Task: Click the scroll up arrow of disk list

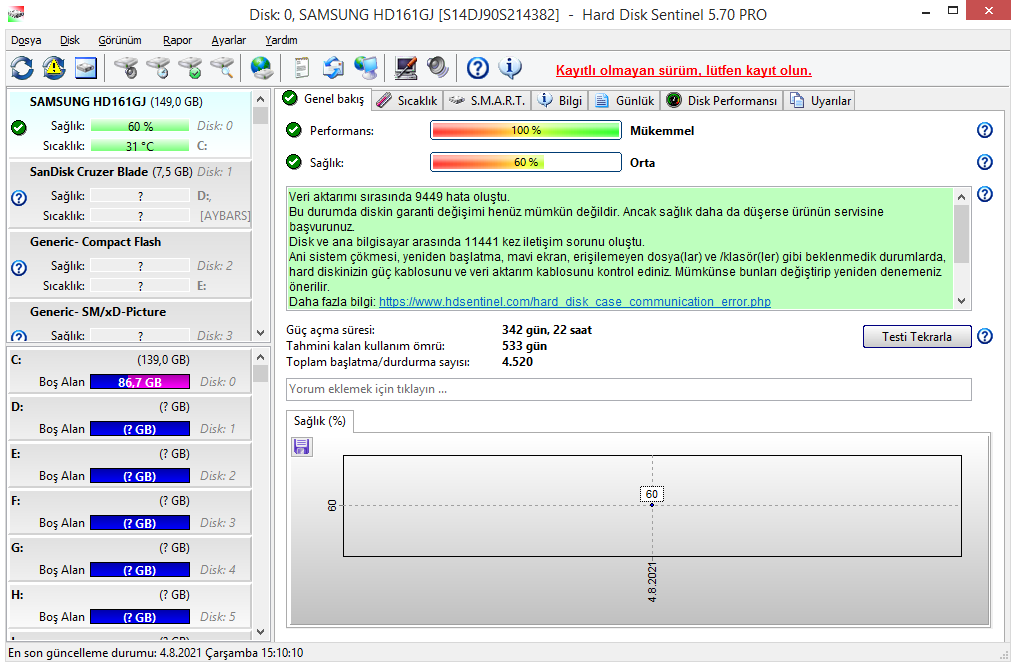Action: (261, 99)
